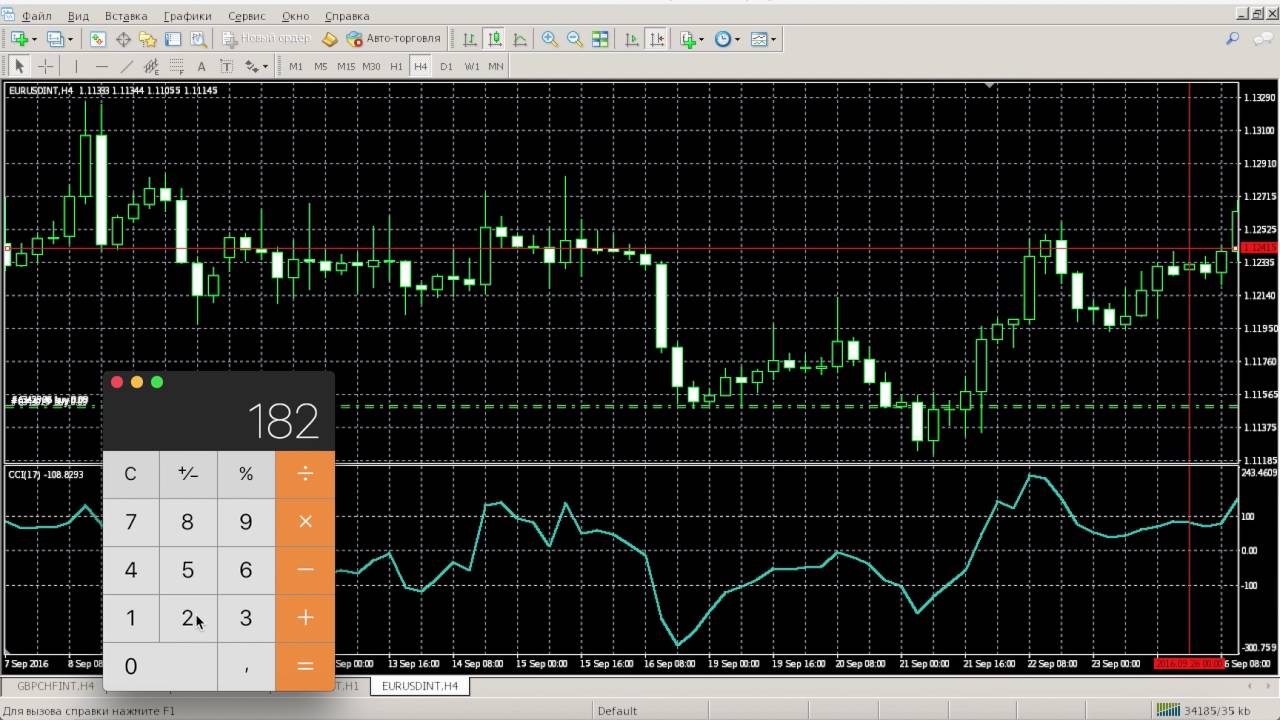
Task: Select the Fibonacci retracement tool
Action: point(176,66)
